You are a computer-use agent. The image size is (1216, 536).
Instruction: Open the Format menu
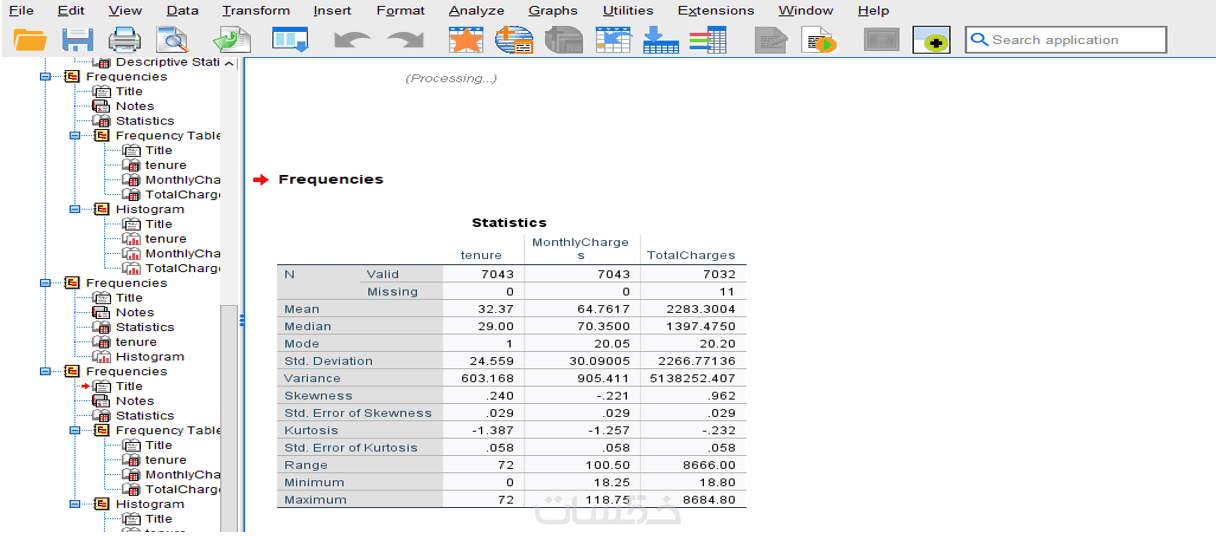tap(400, 11)
